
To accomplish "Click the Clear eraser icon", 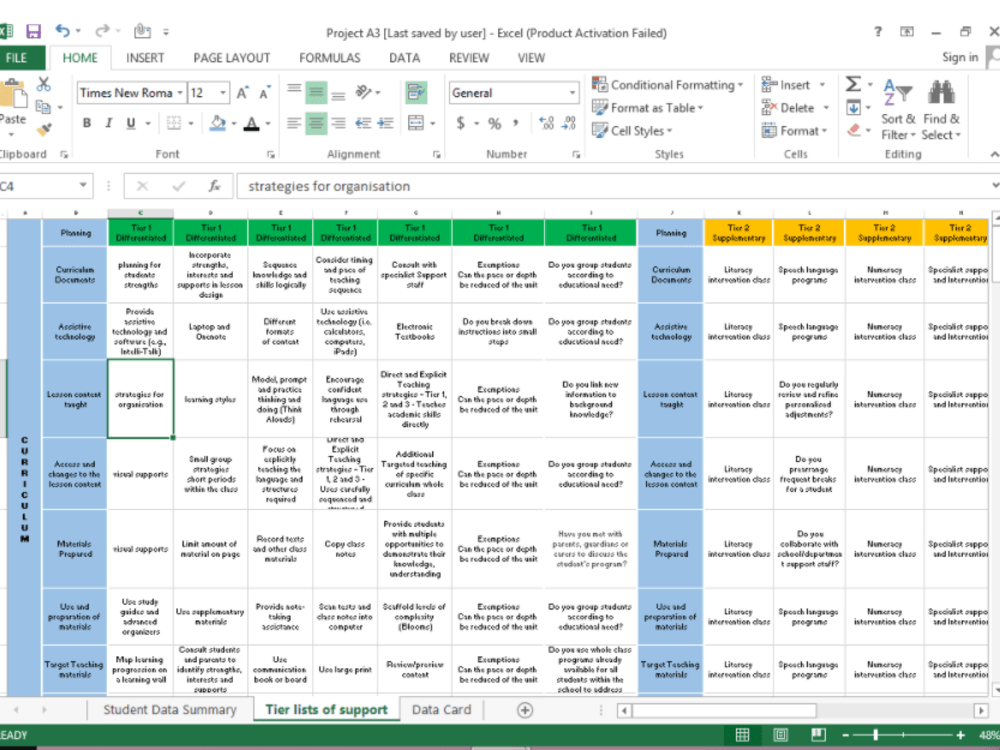I will click(x=853, y=130).
